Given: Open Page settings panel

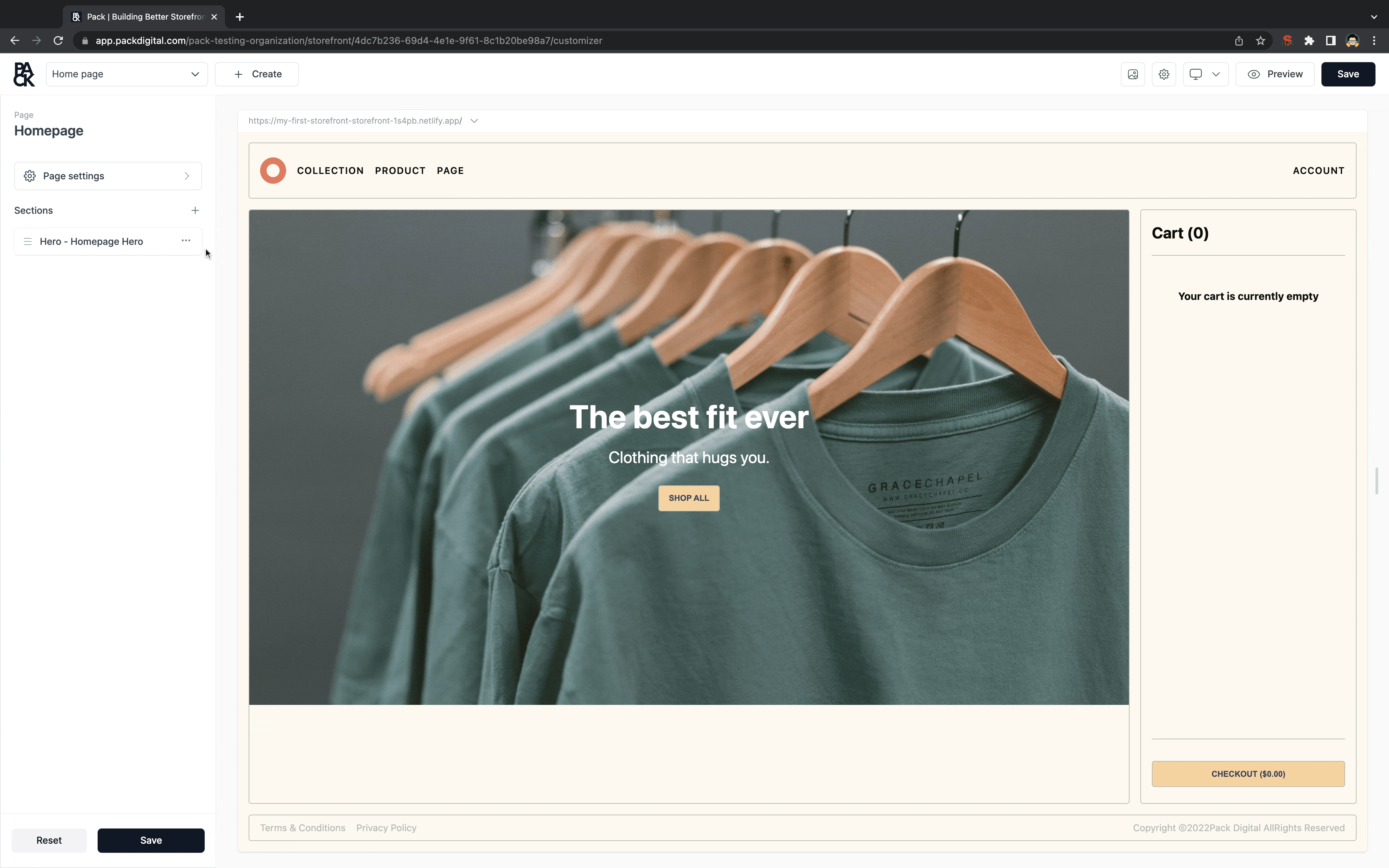Looking at the screenshot, I should [x=108, y=176].
